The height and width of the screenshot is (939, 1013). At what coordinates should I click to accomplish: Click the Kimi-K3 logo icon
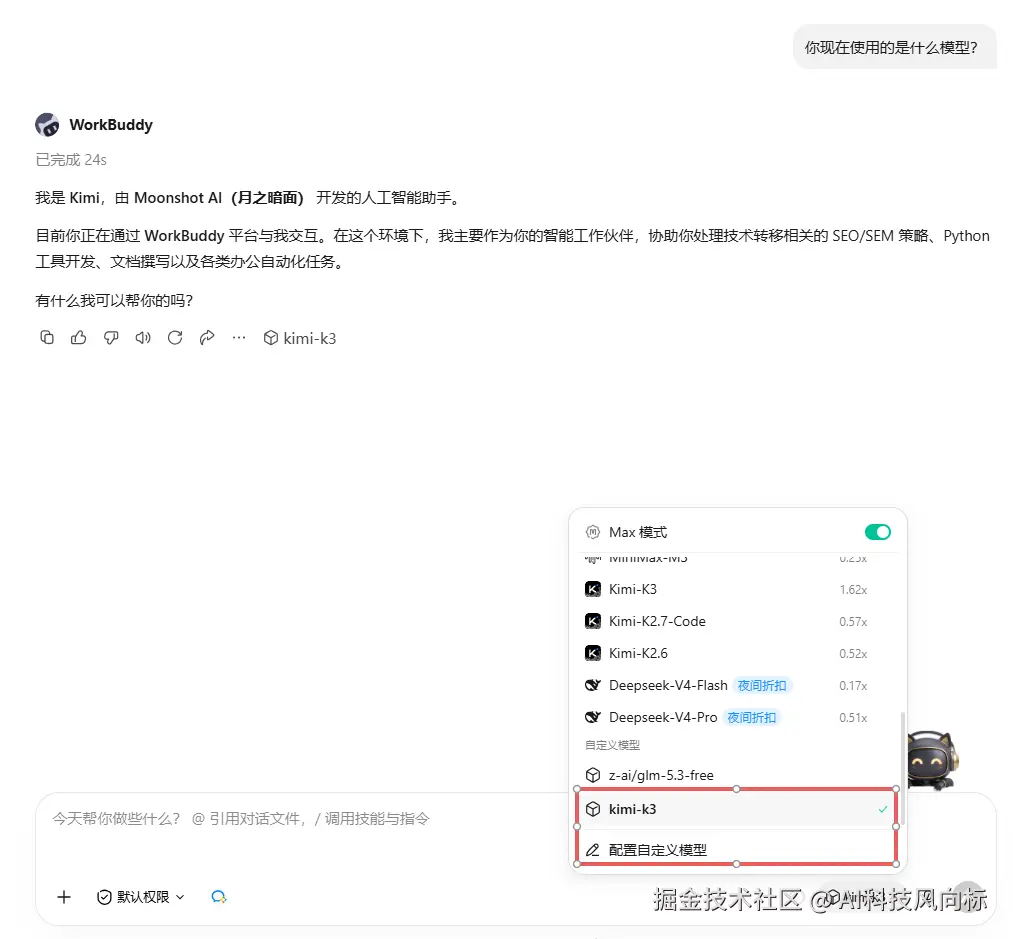[592, 589]
